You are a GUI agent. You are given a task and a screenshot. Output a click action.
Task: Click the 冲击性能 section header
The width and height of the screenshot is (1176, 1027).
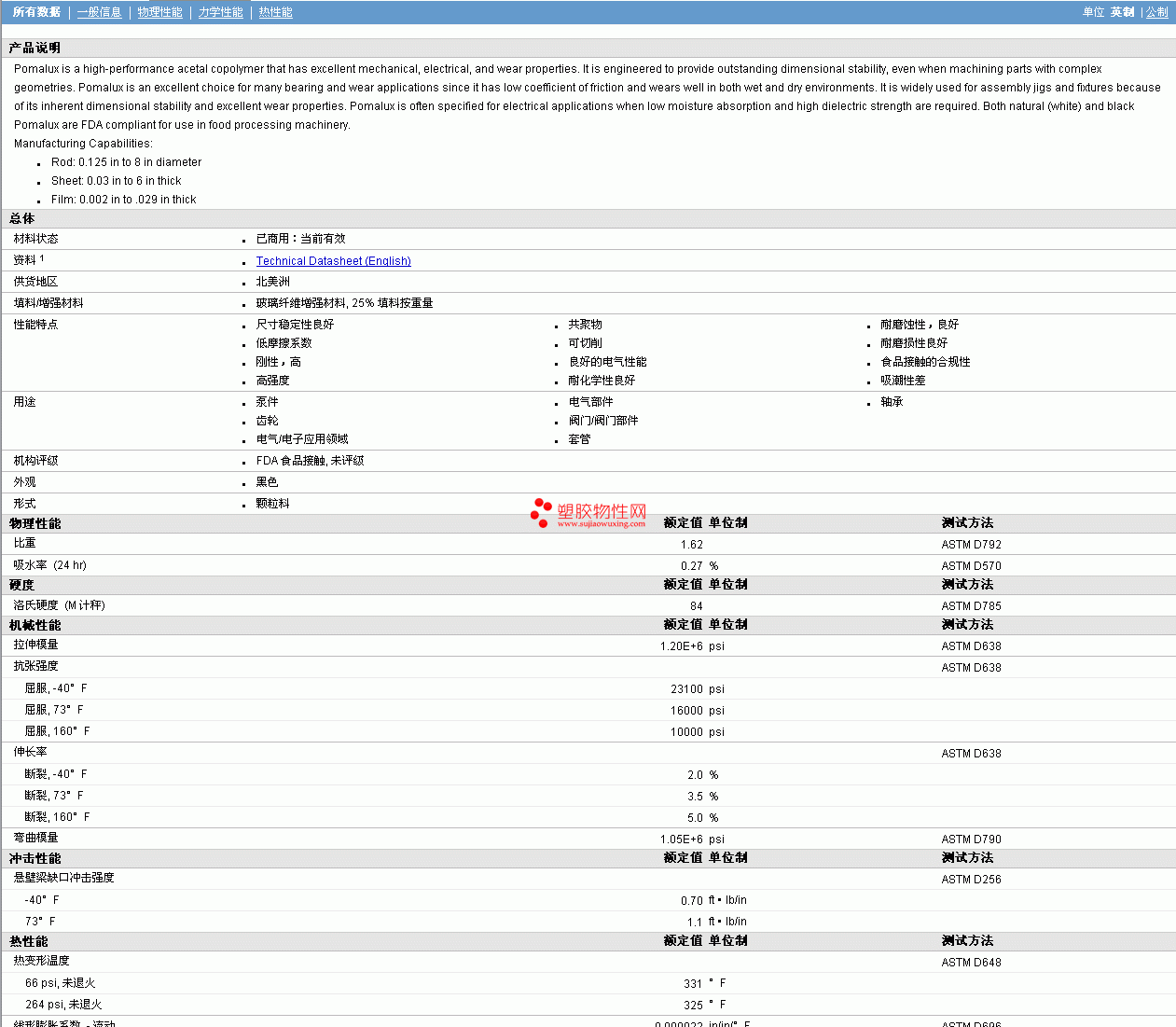click(35, 858)
